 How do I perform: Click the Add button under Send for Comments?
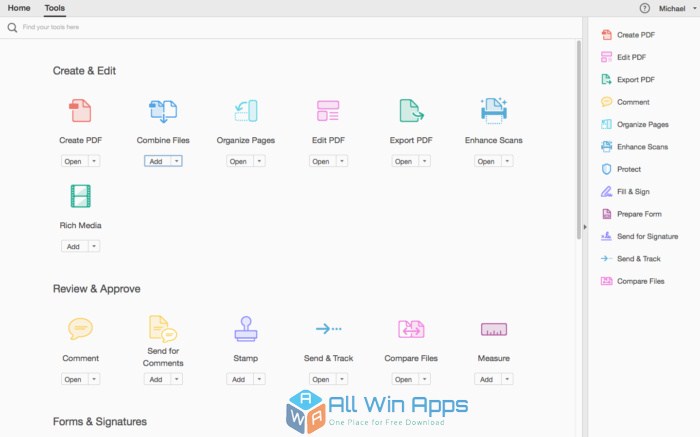pos(157,379)
